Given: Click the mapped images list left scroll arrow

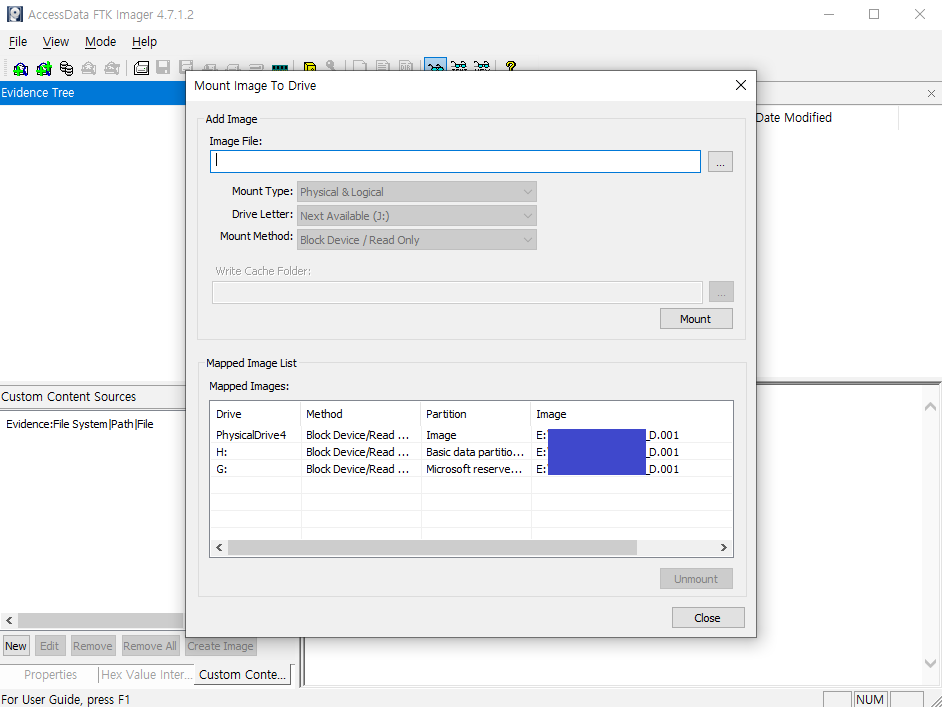Looking at the screenshot, I should click(x=219, y=547).
